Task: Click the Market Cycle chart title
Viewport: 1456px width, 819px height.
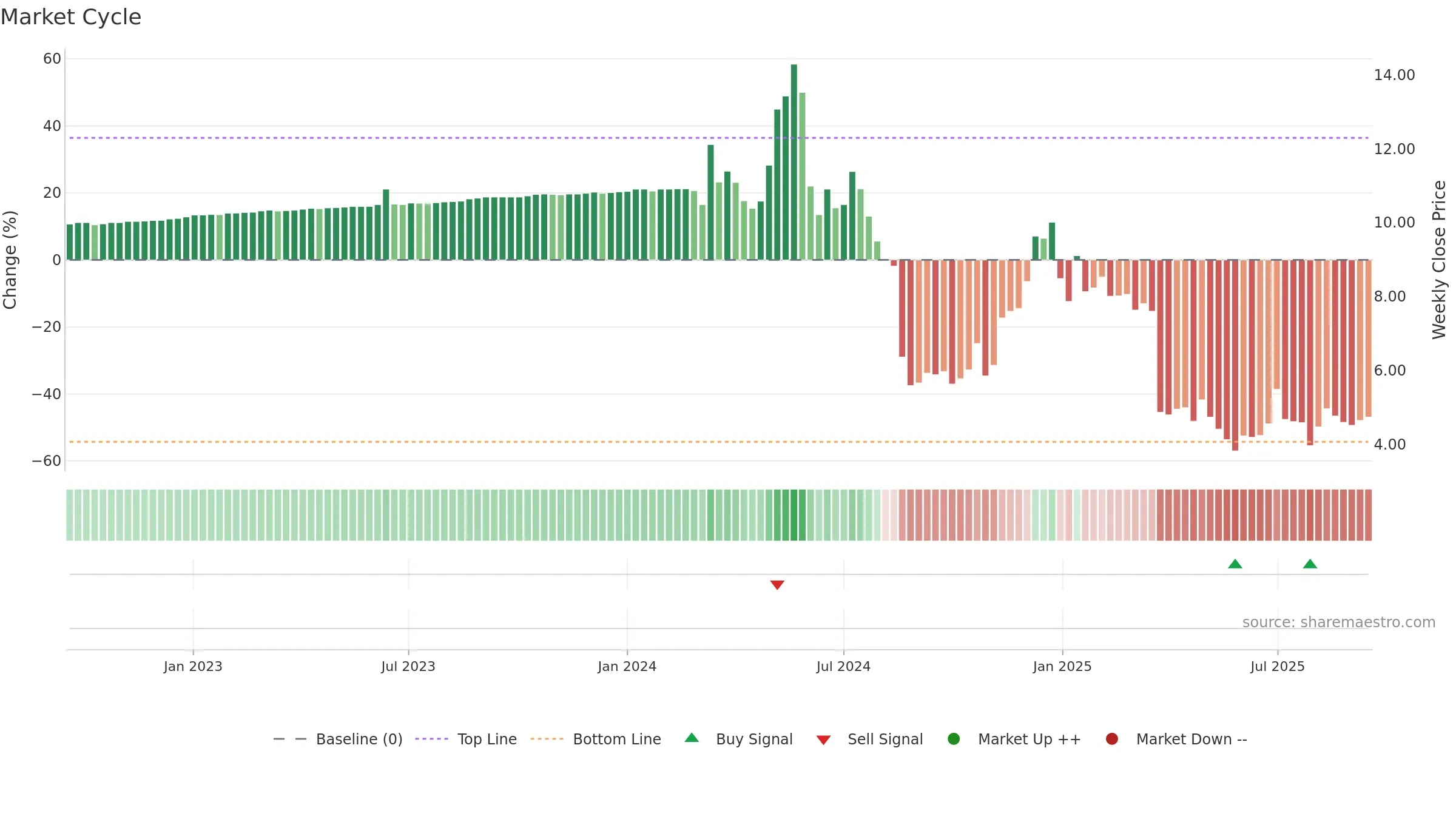Action: pyautogui.click(x=71, y=17)
